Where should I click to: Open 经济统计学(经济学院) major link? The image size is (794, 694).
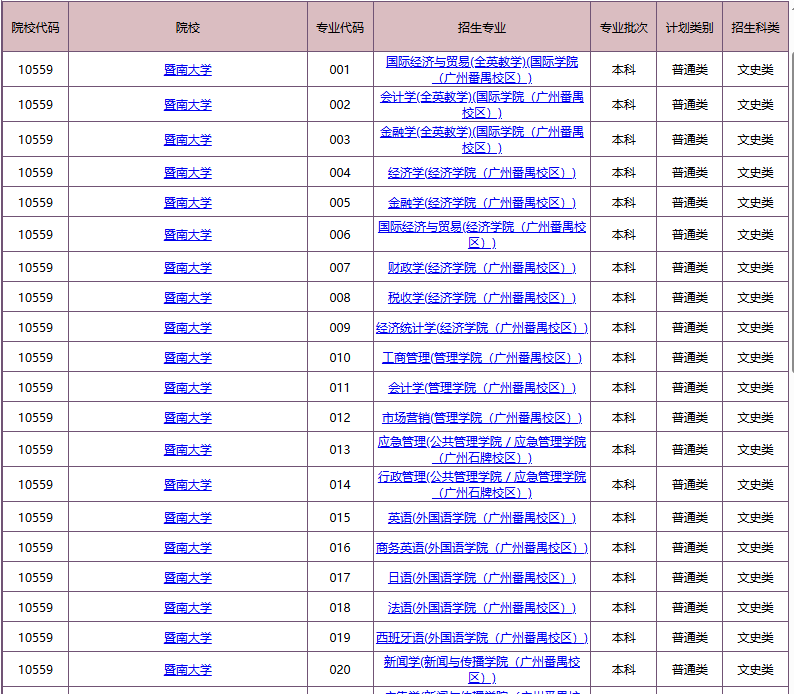coord(482,328)
